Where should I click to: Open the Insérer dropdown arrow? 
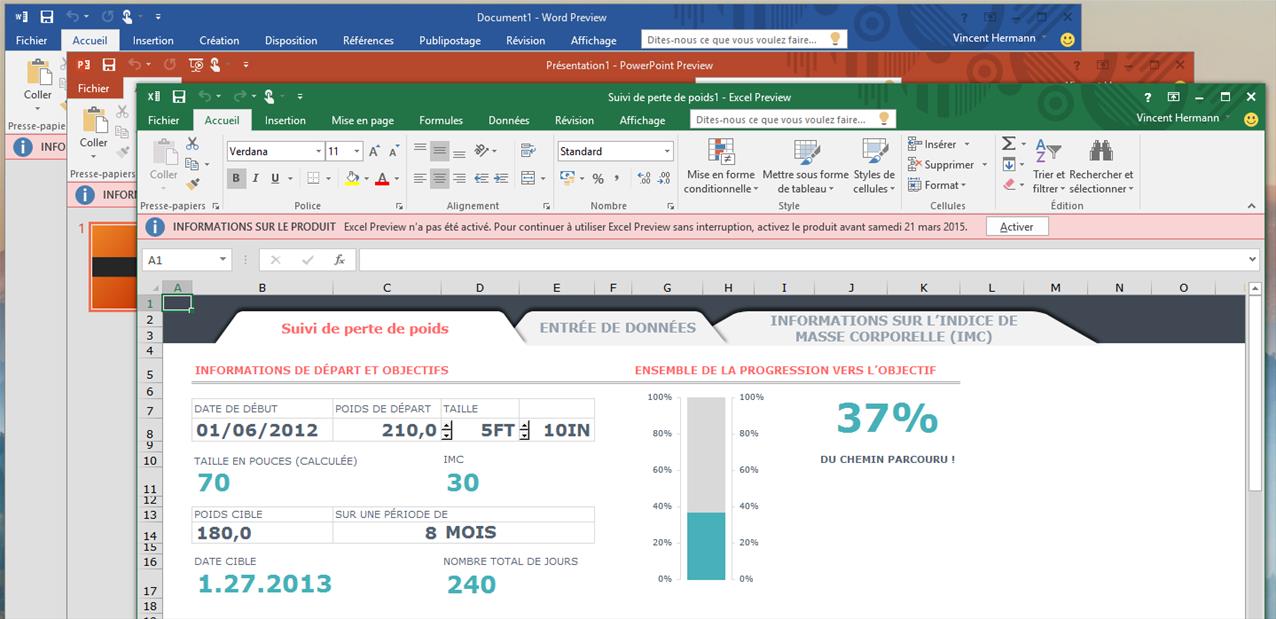click(967, 145)
